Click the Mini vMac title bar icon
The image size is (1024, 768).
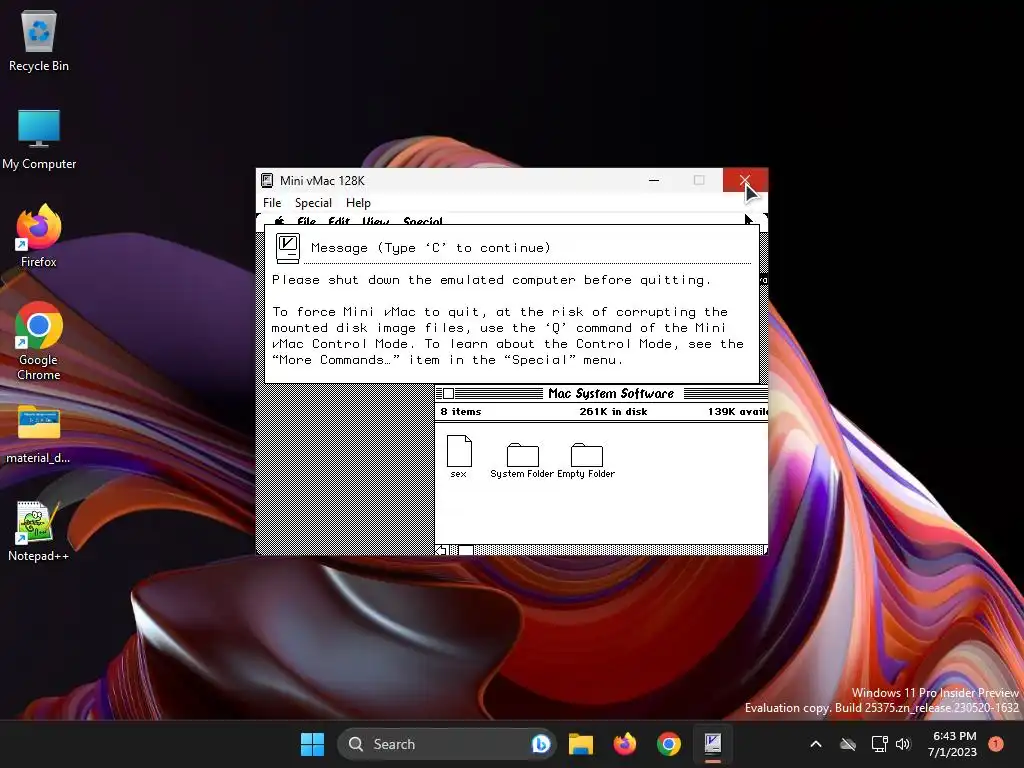267,181
